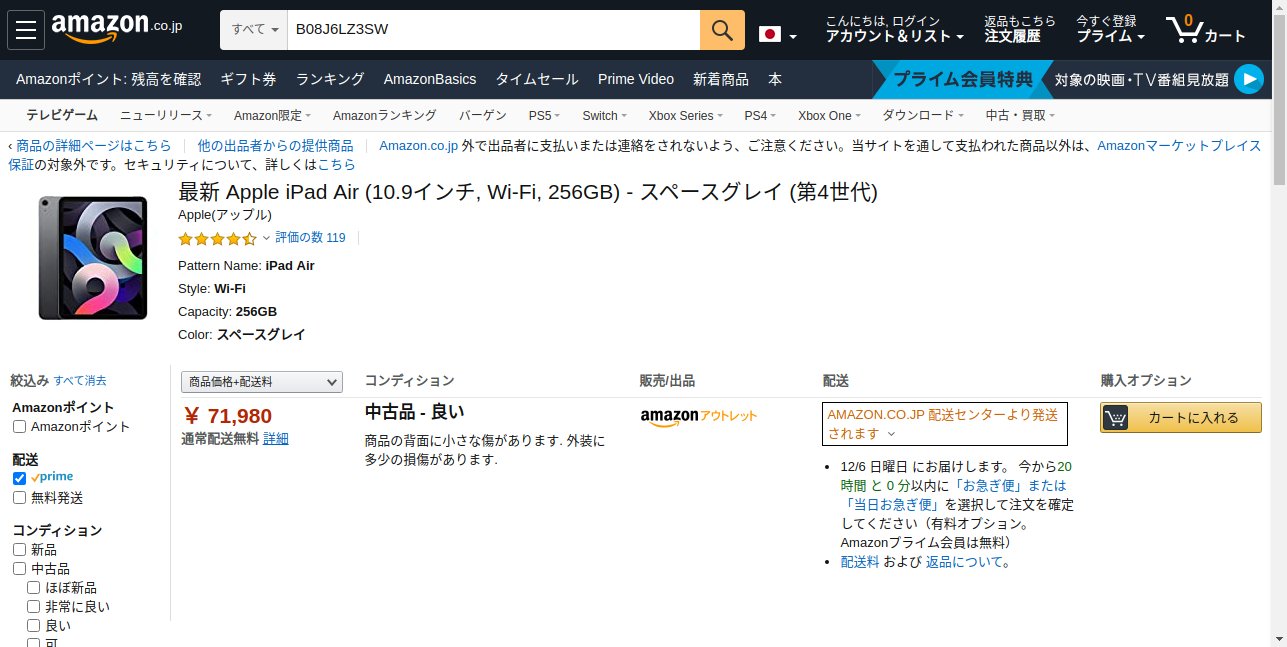
Task: Open AmazonBasics in the nav bar
Action: tap(430, 79)
